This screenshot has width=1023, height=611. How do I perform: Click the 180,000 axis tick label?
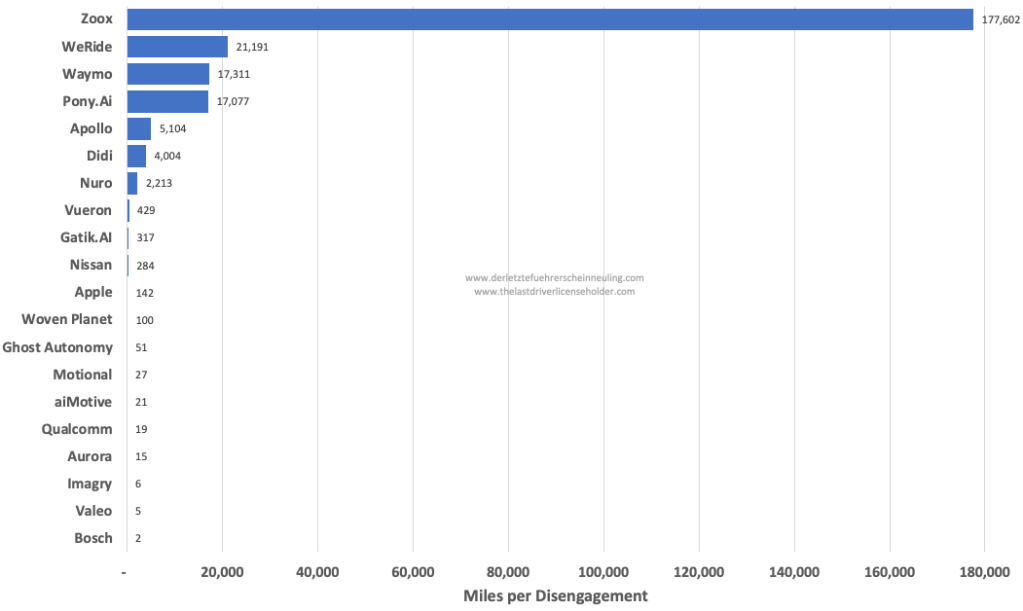pos(984,572)
